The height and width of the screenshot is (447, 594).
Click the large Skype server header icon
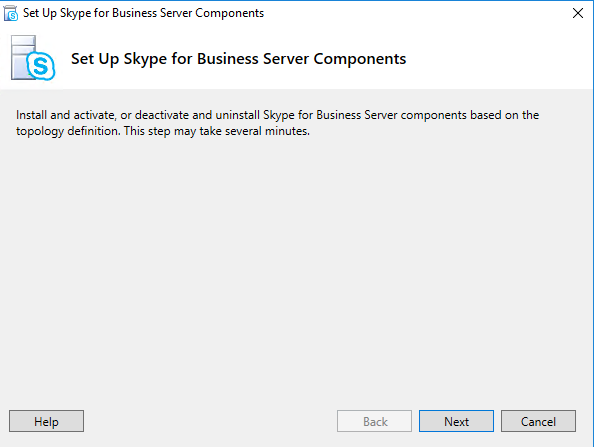tap(33, 58)
